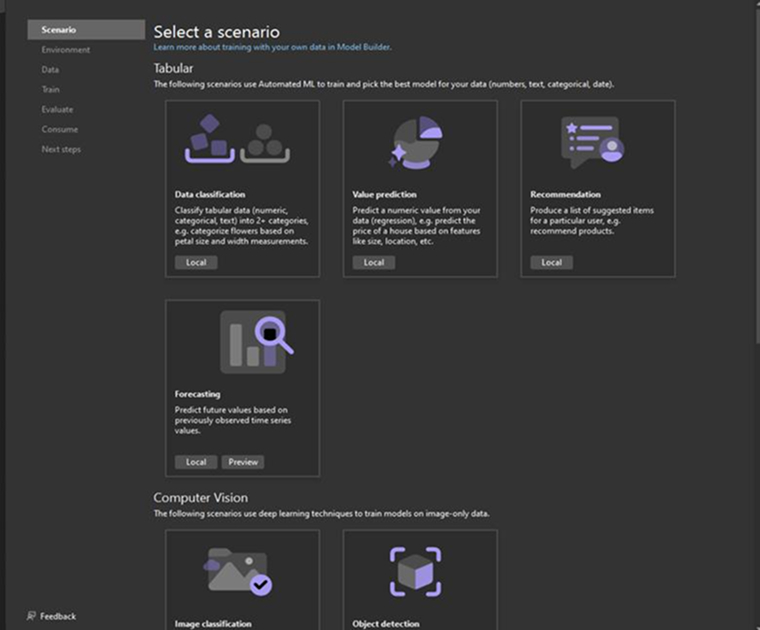The width and height of the screenshot is (760, 630).
Task: Navigate to the Consume step
Action: pyautogui.click(x=59, y=129)
